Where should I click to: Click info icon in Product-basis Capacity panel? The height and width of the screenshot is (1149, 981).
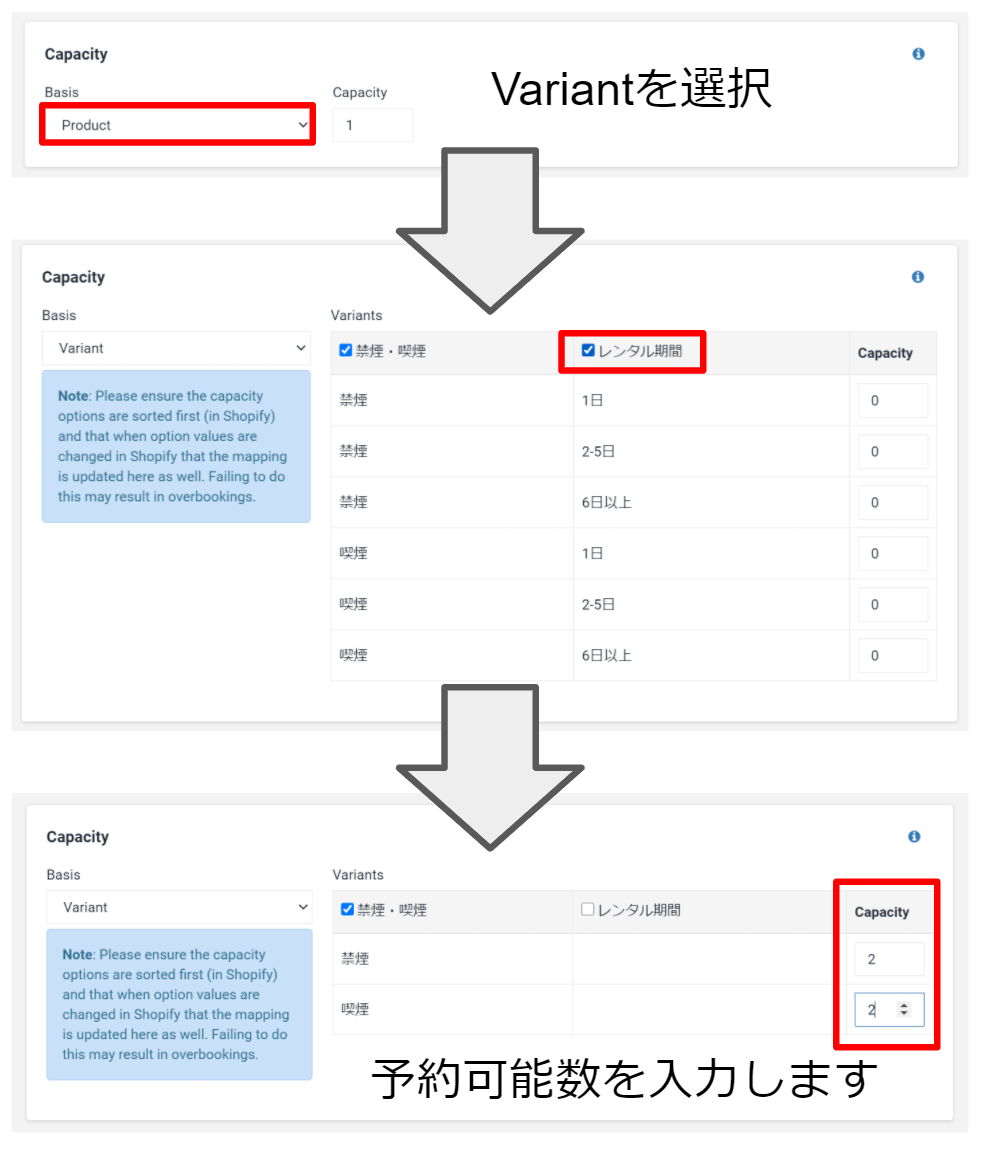click(x=918, y=54)
